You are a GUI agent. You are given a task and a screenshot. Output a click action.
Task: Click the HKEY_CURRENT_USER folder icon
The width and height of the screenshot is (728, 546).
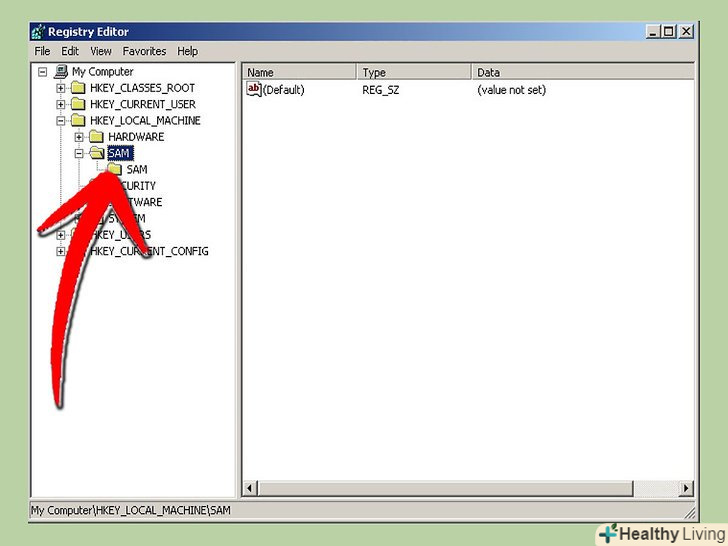(x=78, y=104)
